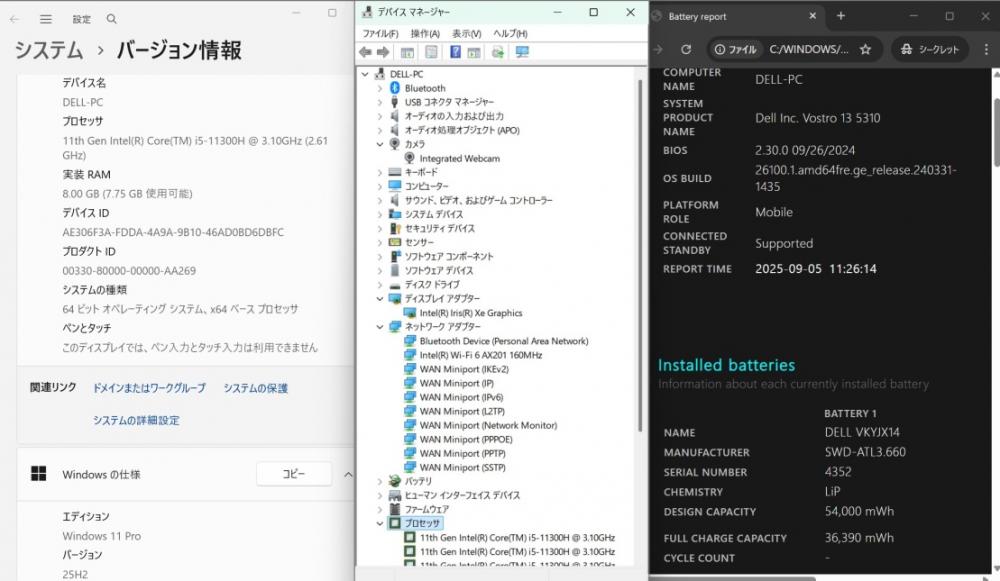Collapse the DELL-PC root node

[x=365, y=74]
